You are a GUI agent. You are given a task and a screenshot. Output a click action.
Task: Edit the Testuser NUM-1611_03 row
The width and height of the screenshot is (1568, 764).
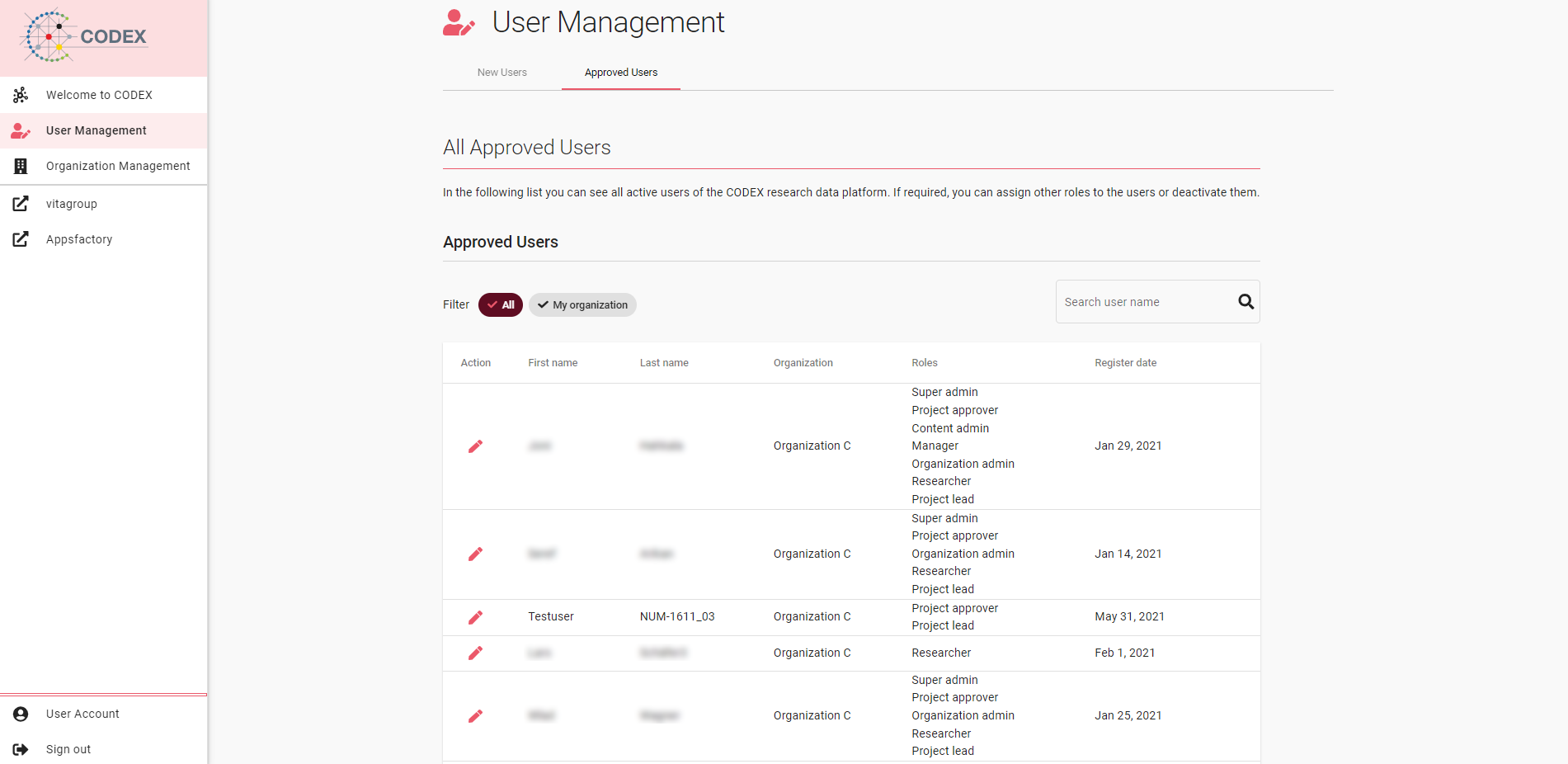pos(475,617)
